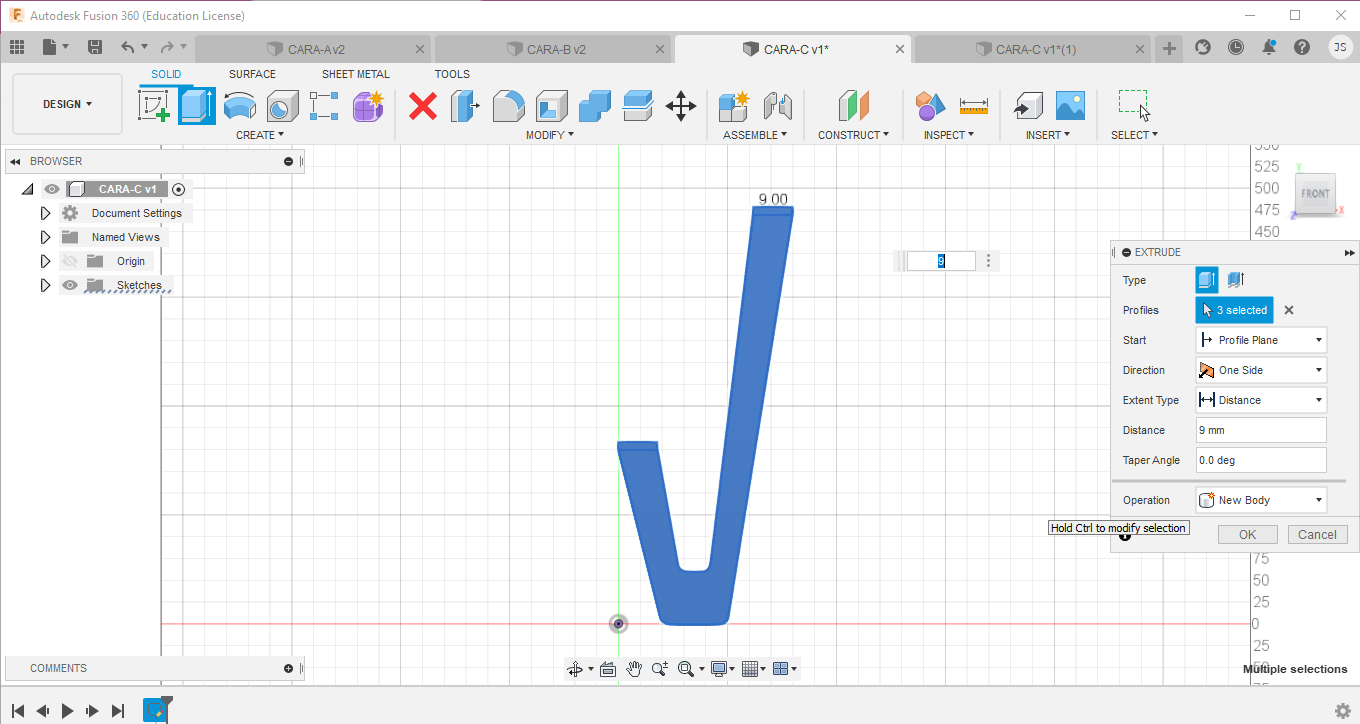
Task: Select the Move/Copy arrows tool
Action: coord(681,105)
